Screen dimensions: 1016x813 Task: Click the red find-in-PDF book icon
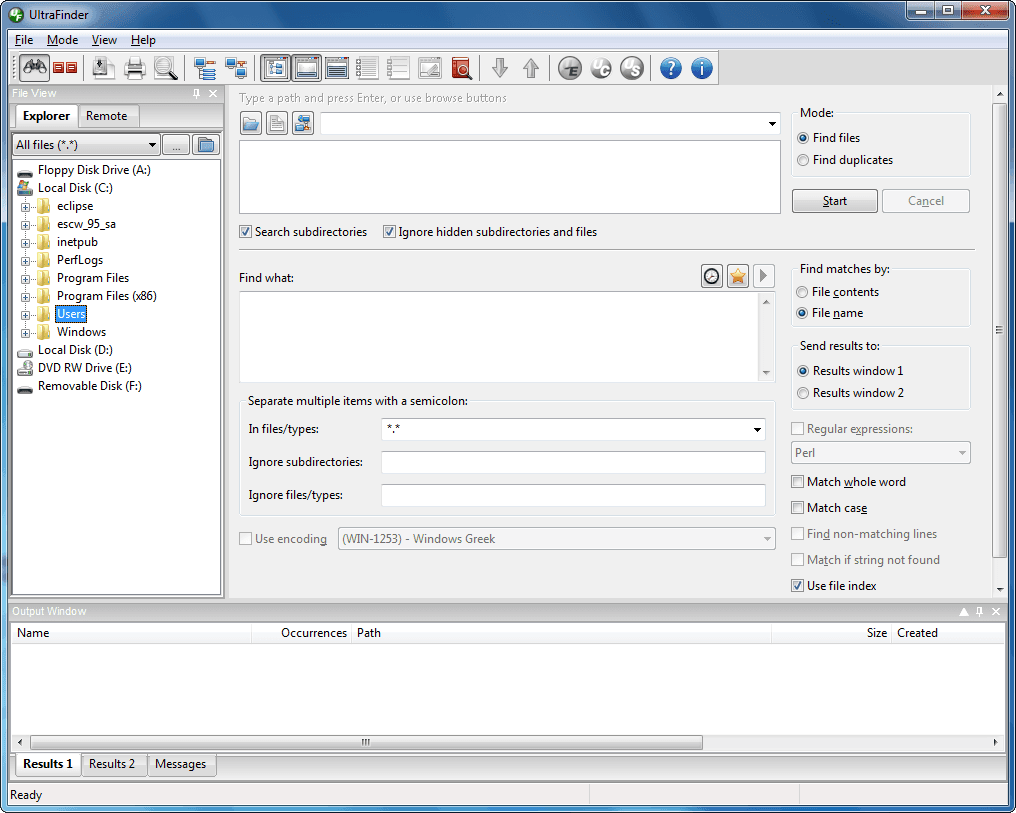461,67
